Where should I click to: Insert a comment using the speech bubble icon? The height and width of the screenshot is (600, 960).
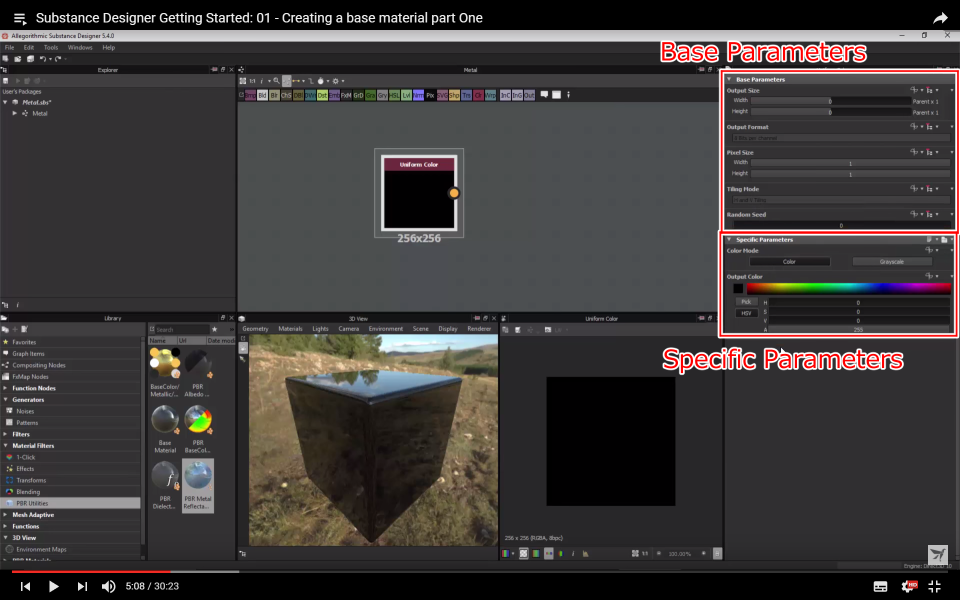544,95
